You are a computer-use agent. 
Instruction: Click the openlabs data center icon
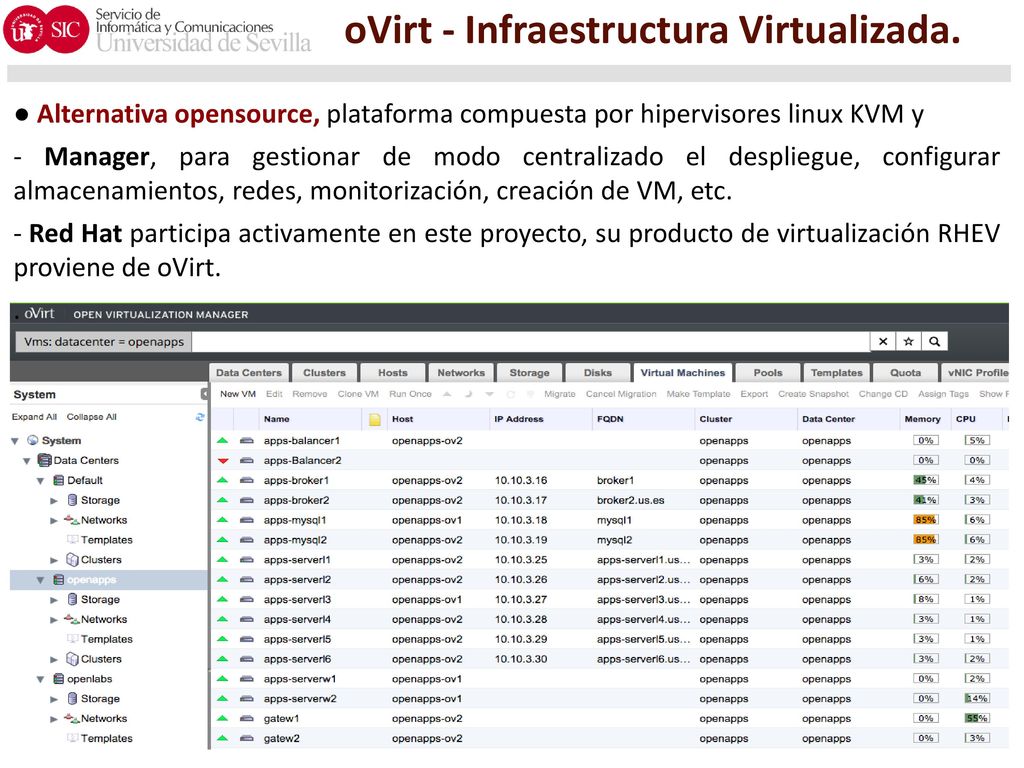58,679
